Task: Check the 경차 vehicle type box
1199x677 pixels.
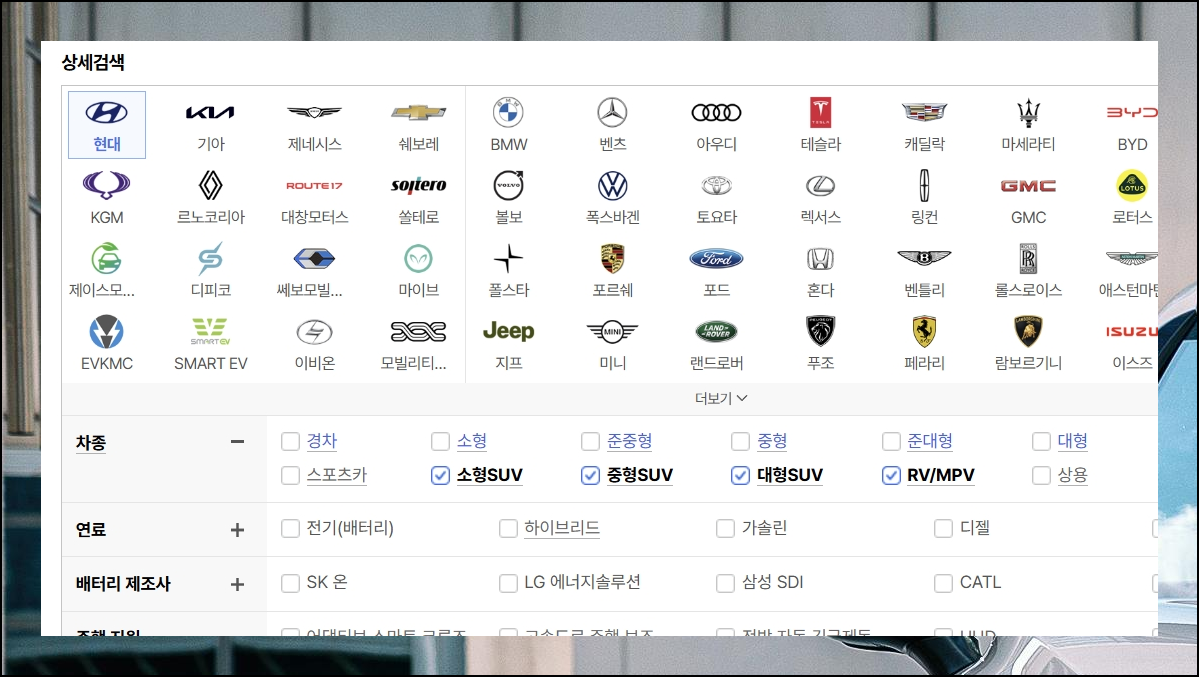Action: [290, 441]
